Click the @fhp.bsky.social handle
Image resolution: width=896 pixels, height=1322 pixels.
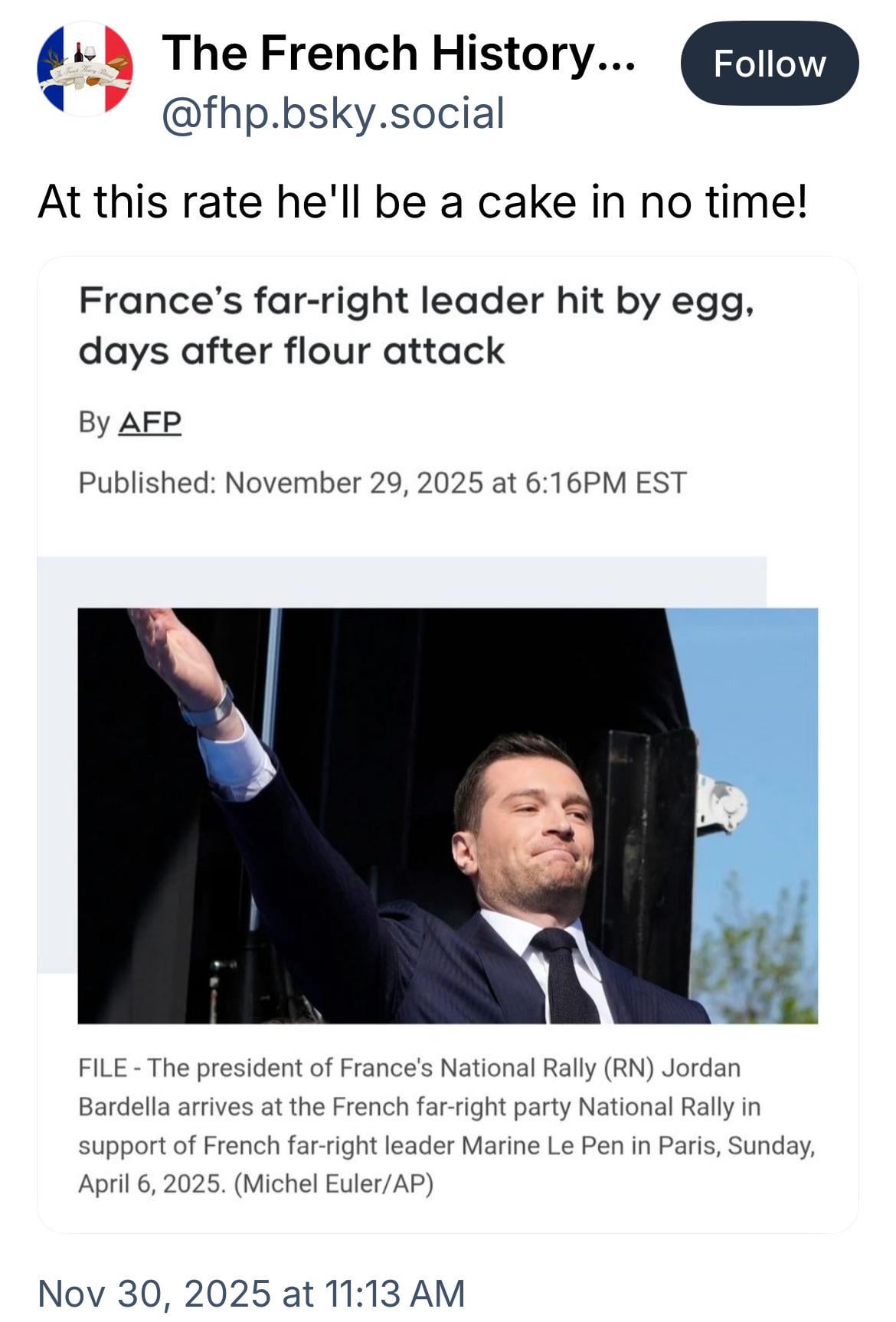333,113
